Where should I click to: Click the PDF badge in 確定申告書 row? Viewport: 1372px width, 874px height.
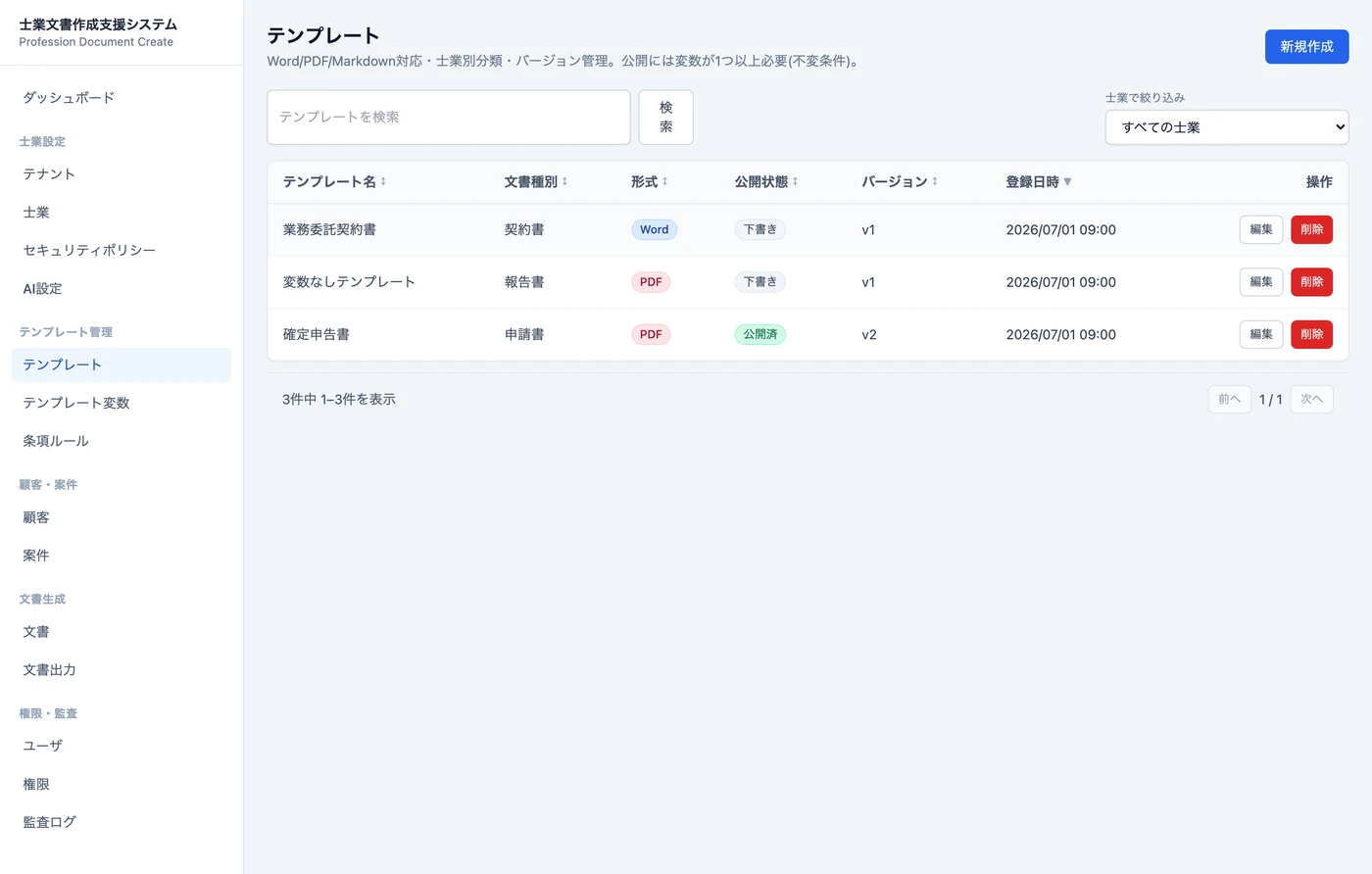pyautogui.click(x=651, y=335)
